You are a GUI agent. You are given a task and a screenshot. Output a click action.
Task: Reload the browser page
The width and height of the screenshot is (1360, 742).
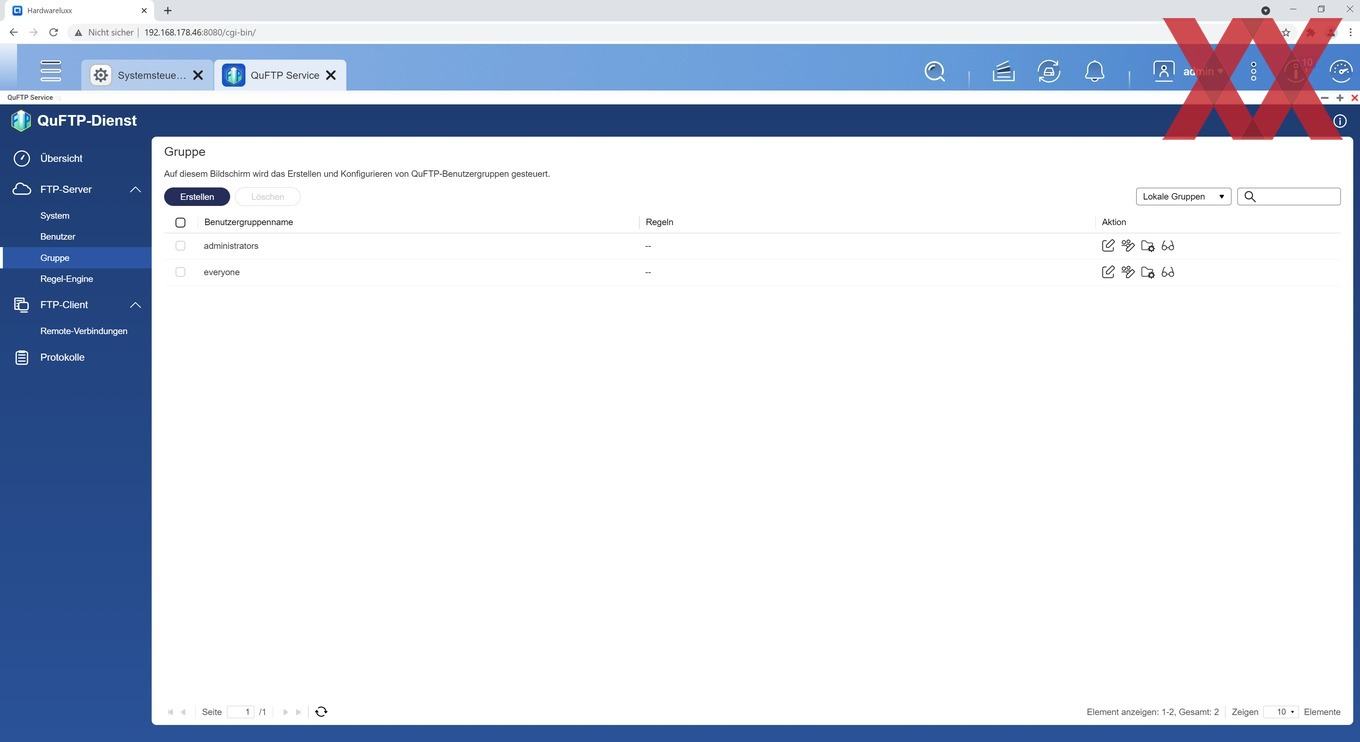[x=53, y=32]
